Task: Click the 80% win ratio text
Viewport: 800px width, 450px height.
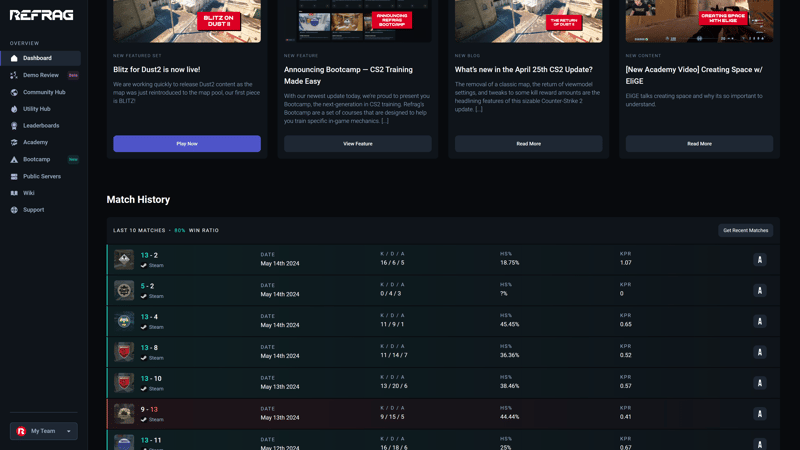Action: [180, 231]
